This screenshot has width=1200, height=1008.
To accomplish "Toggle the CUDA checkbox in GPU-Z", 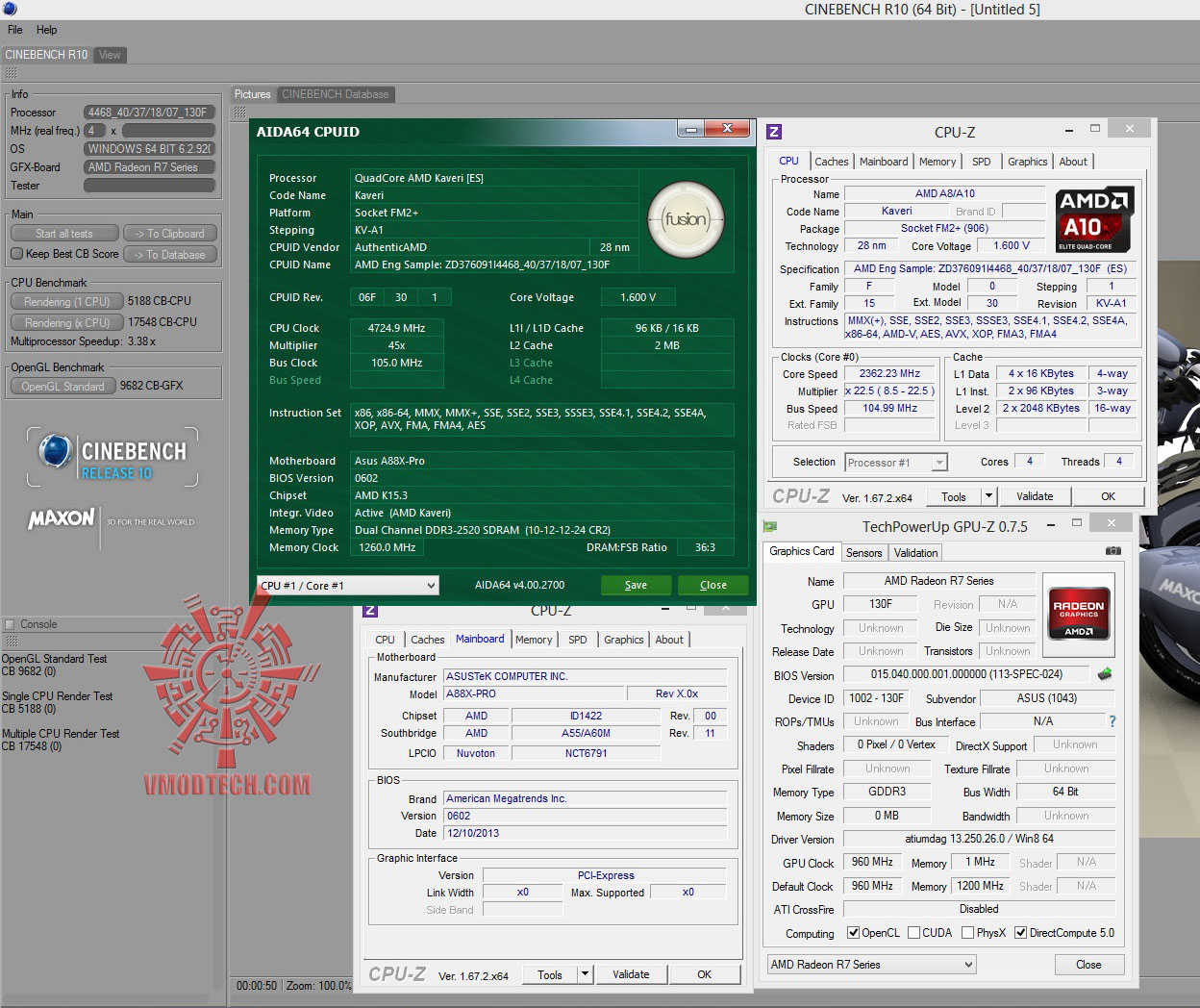I will tap(912, 933).
